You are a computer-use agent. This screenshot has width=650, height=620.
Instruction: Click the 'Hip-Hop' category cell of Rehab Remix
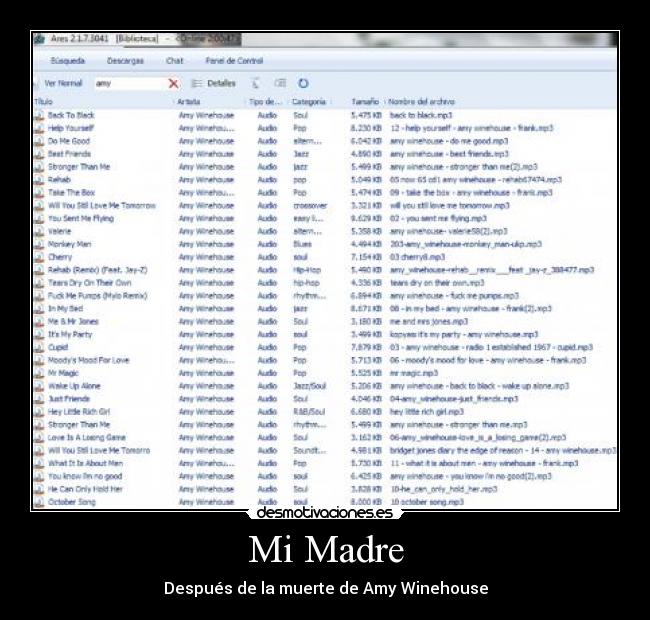(307, 270)
